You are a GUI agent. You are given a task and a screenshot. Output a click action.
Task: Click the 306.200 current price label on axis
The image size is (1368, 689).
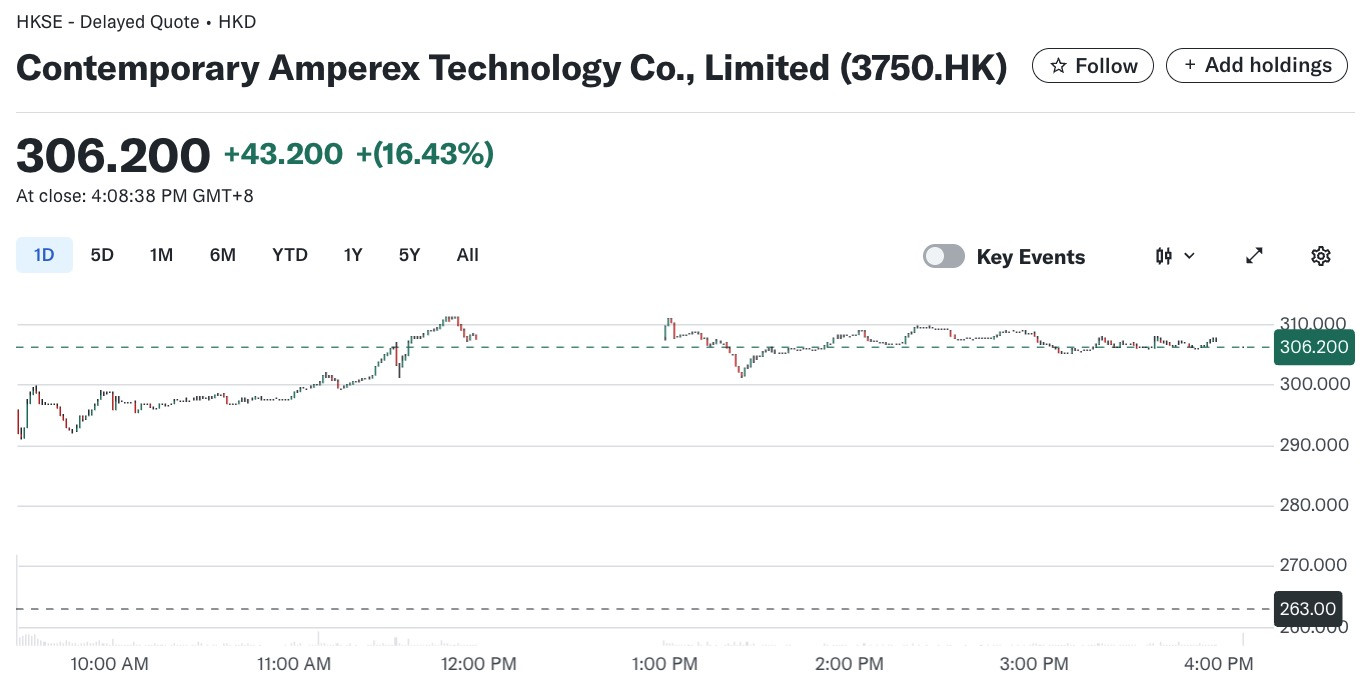point(1314,347)
